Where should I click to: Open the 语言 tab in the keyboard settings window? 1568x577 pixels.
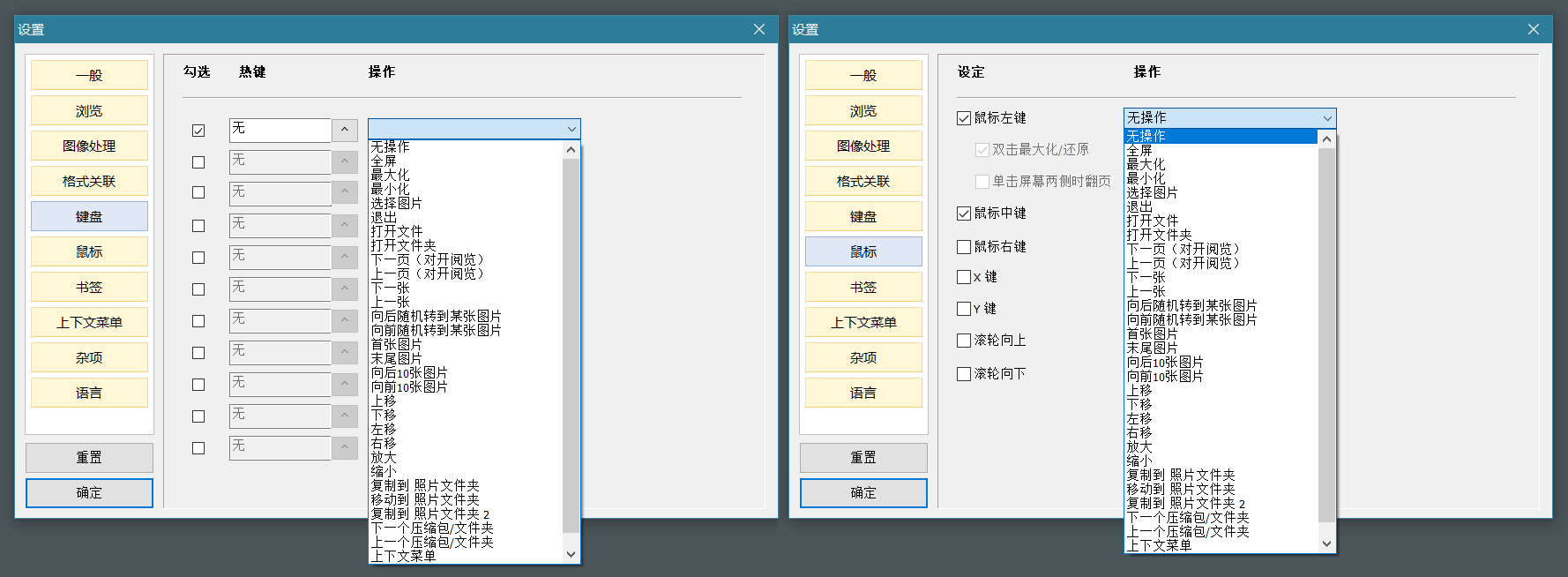click(x=89, y=393)
